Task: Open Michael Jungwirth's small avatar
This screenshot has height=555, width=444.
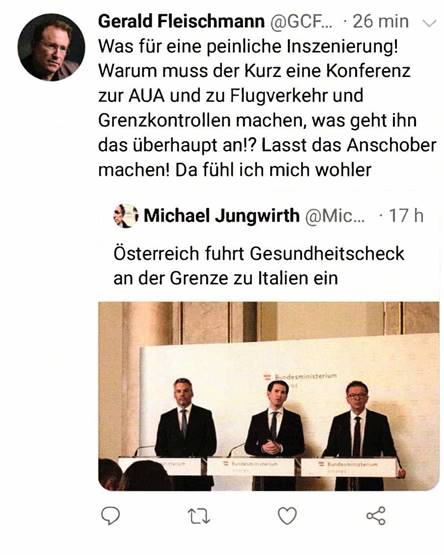Action: click(125, 216)
